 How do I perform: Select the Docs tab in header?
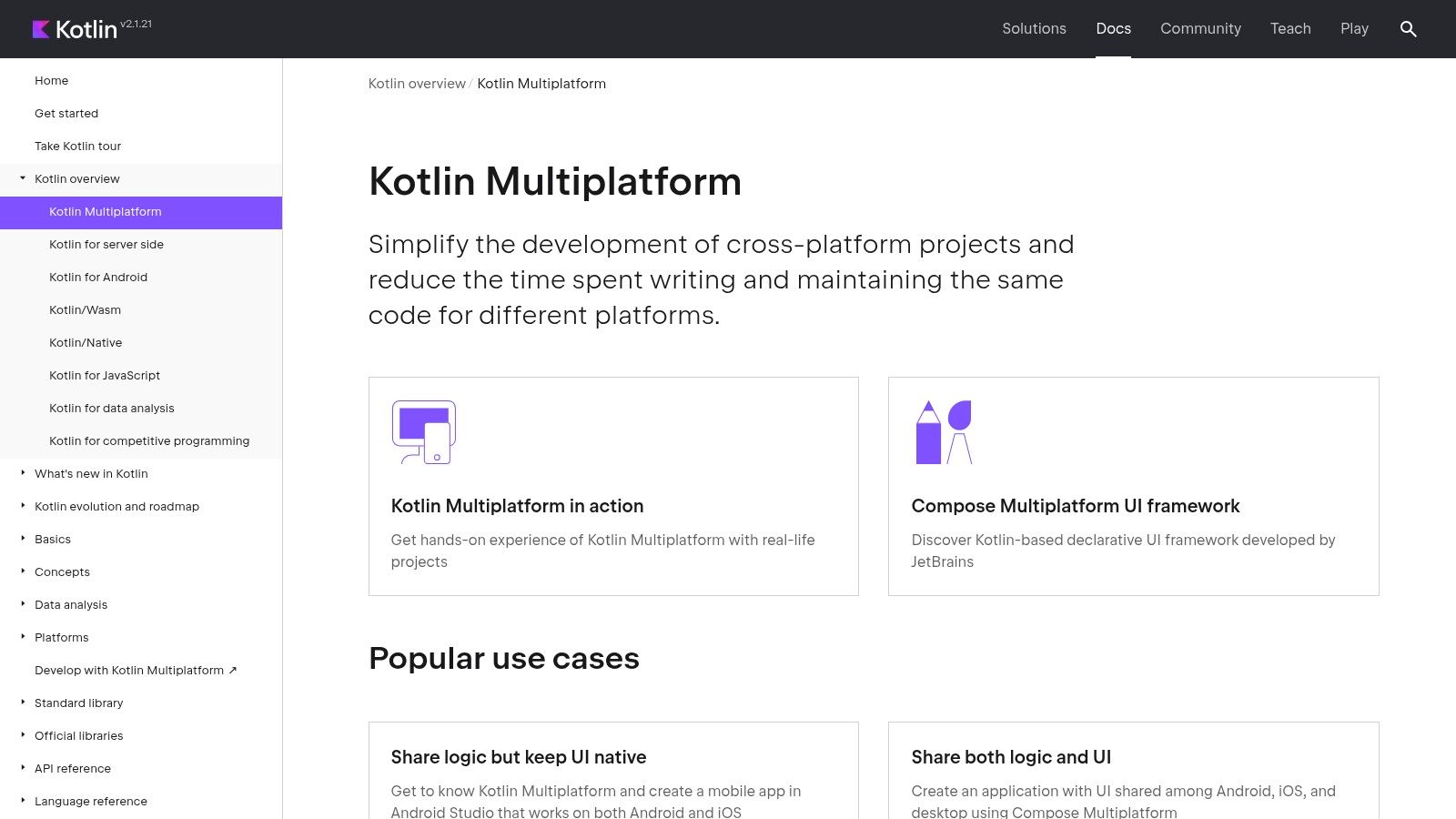click(x=1113, y=29)
